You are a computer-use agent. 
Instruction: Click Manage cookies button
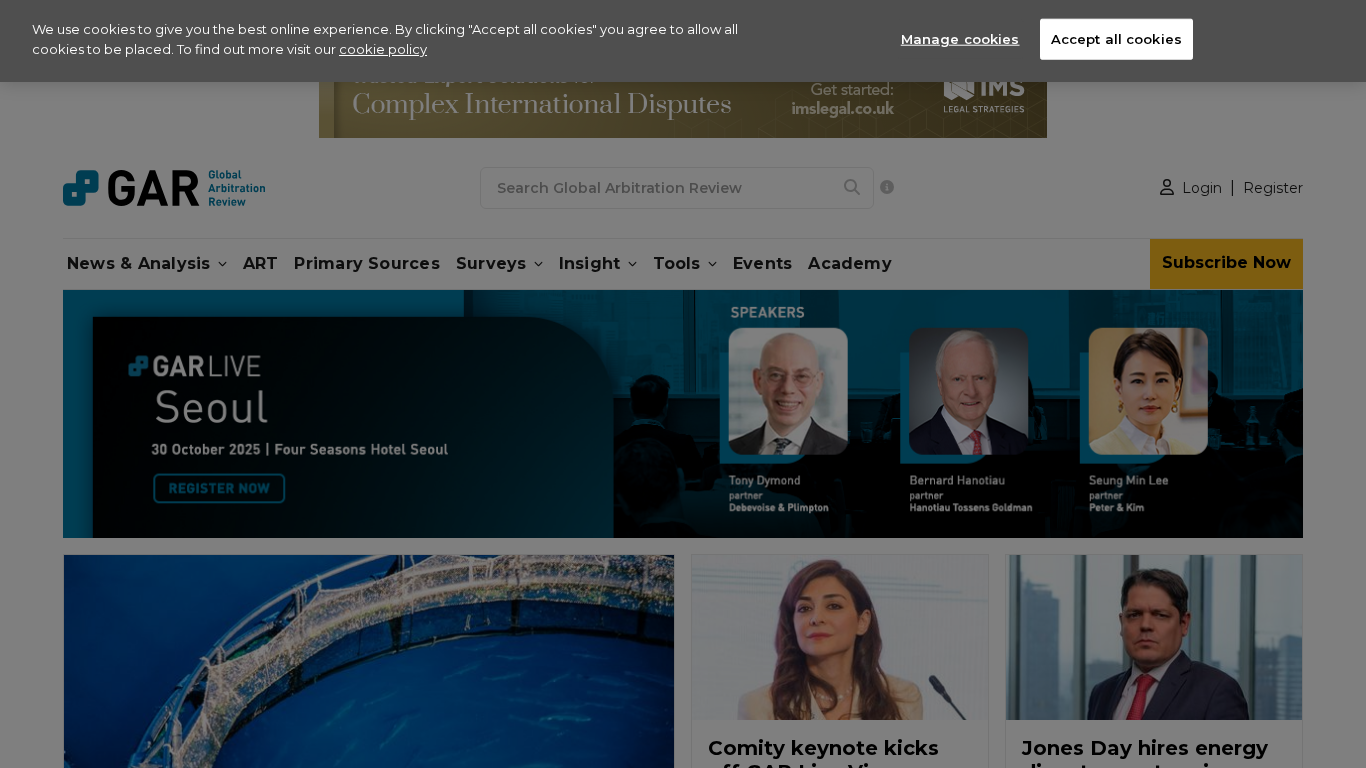(x=960, y=39)
